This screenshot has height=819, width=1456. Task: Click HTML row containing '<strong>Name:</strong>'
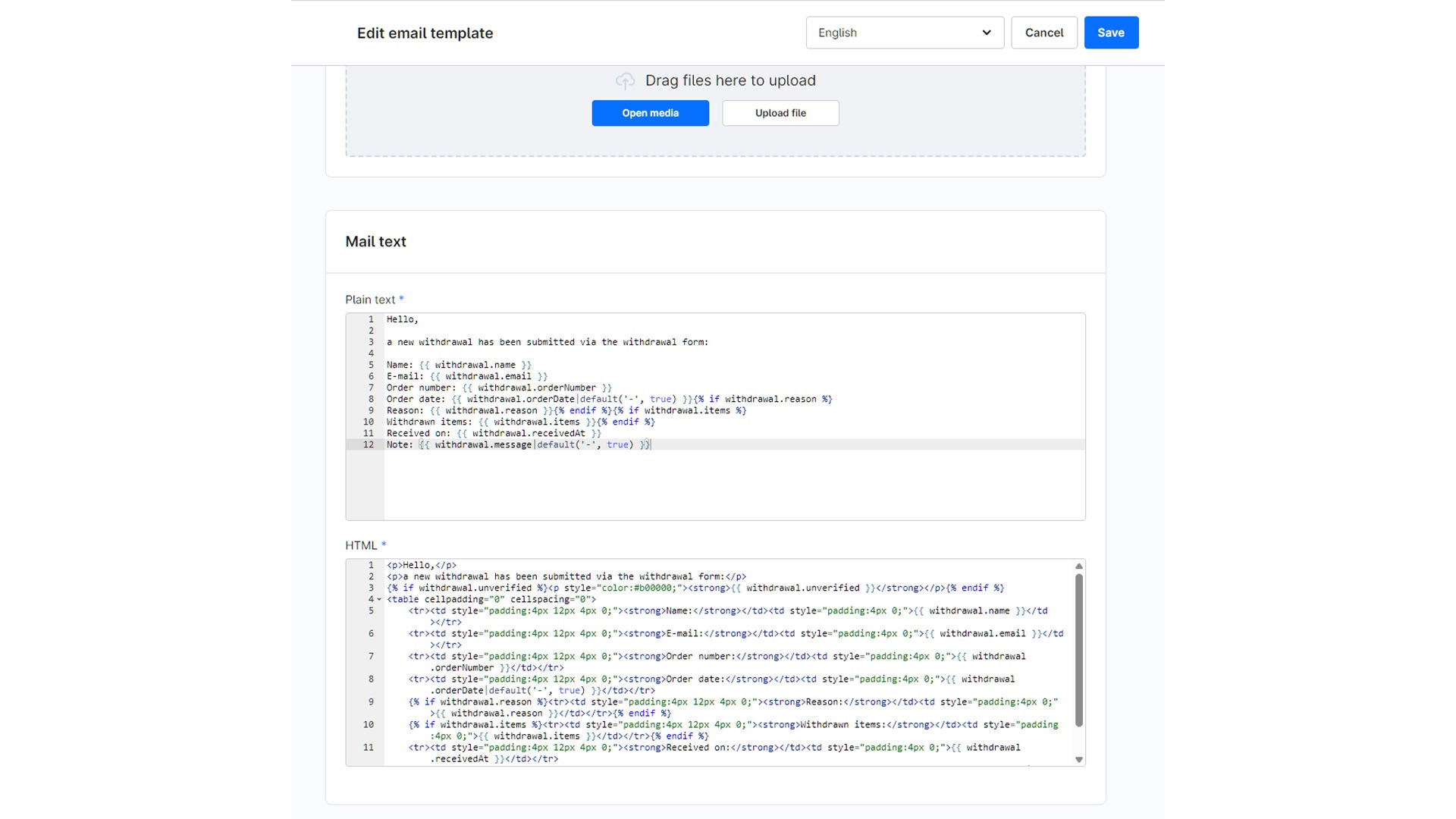tap(728, 616)
